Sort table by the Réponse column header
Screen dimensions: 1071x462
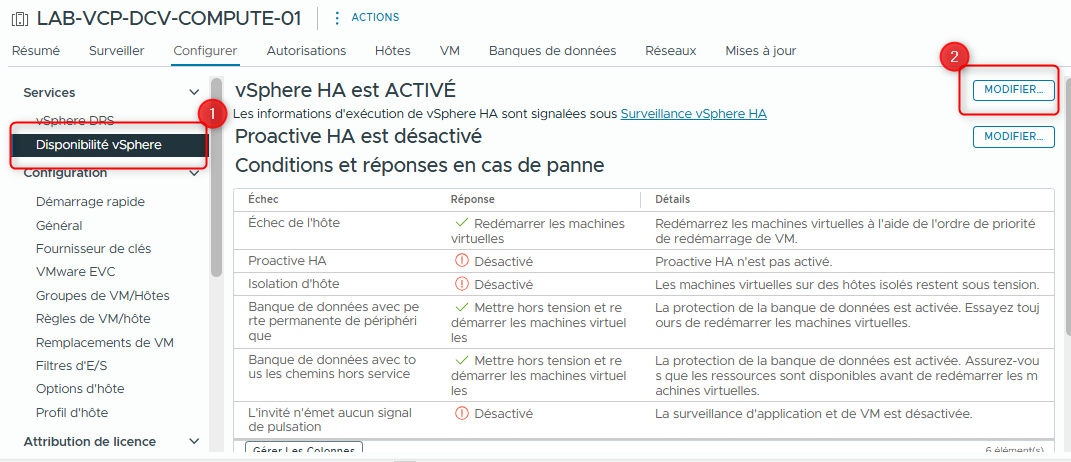tap(472, 200)
